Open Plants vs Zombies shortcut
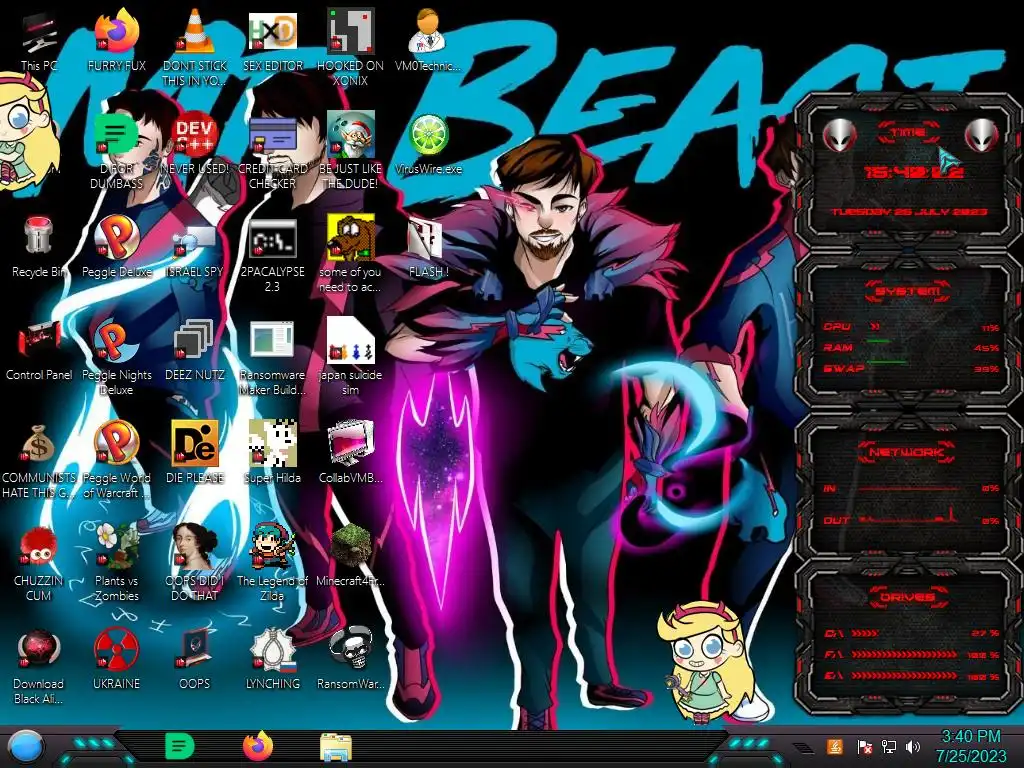Viewport: 1024px width, 768px height. pyautogui.click(x=116, y=563)
